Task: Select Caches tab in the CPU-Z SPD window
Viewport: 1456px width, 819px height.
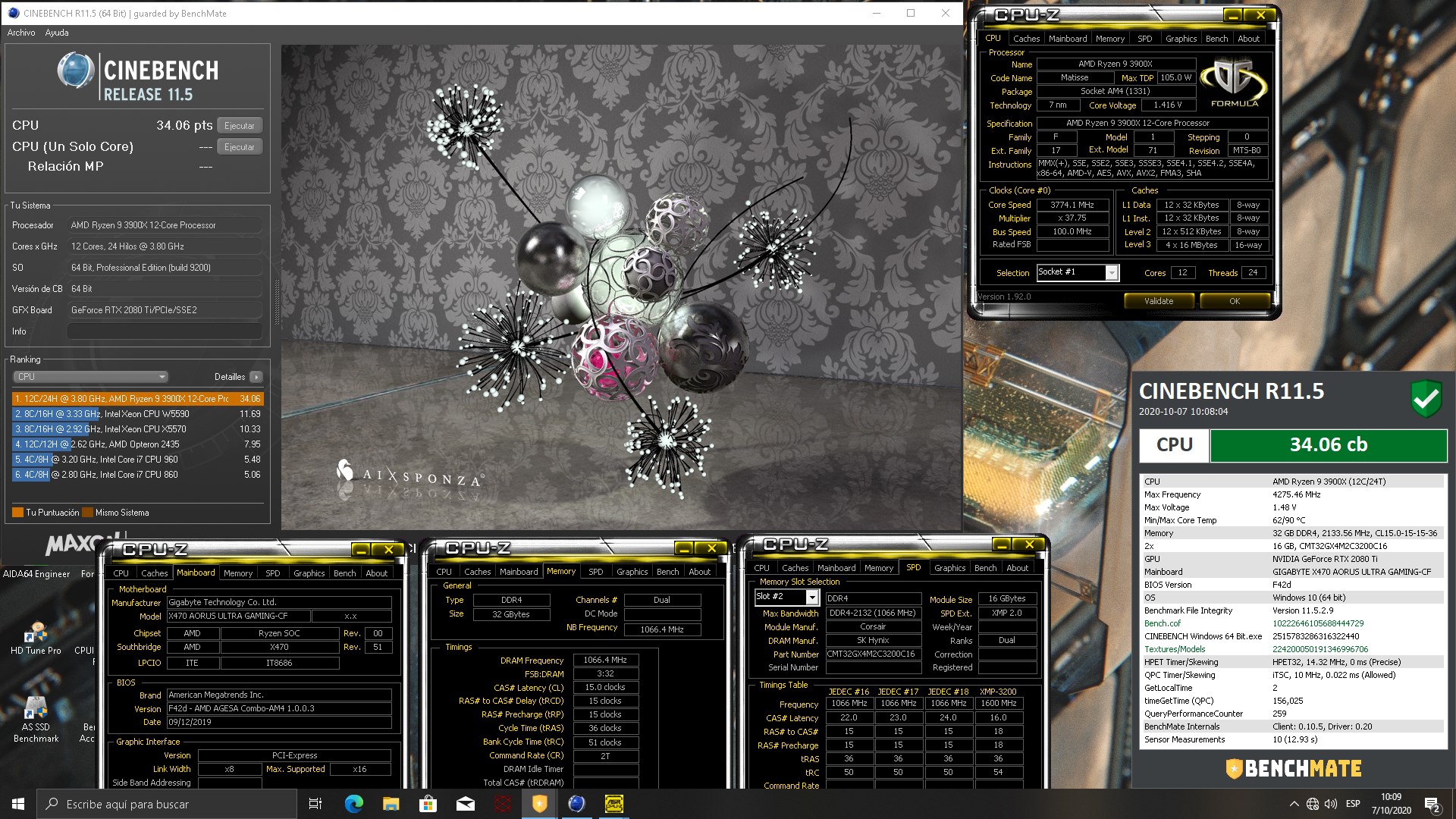Action: 795,568
